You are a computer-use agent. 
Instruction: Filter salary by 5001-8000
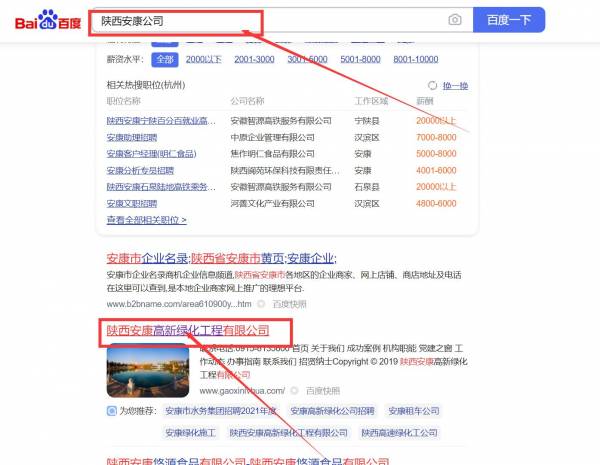pos(360,60)
